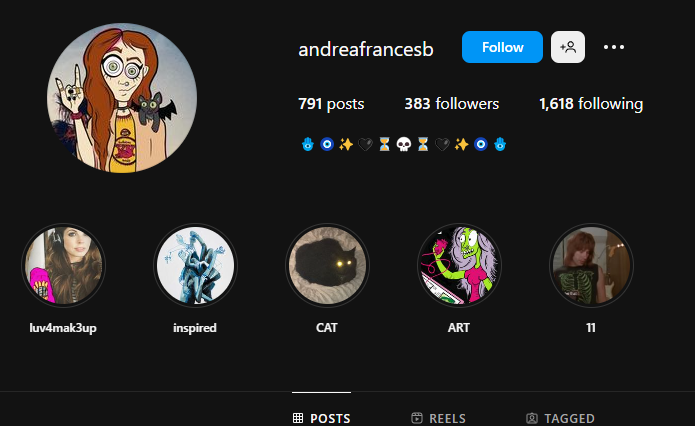Switch to the TAGGED tab
Screen dimensions: 695x426
coord(560,418)
